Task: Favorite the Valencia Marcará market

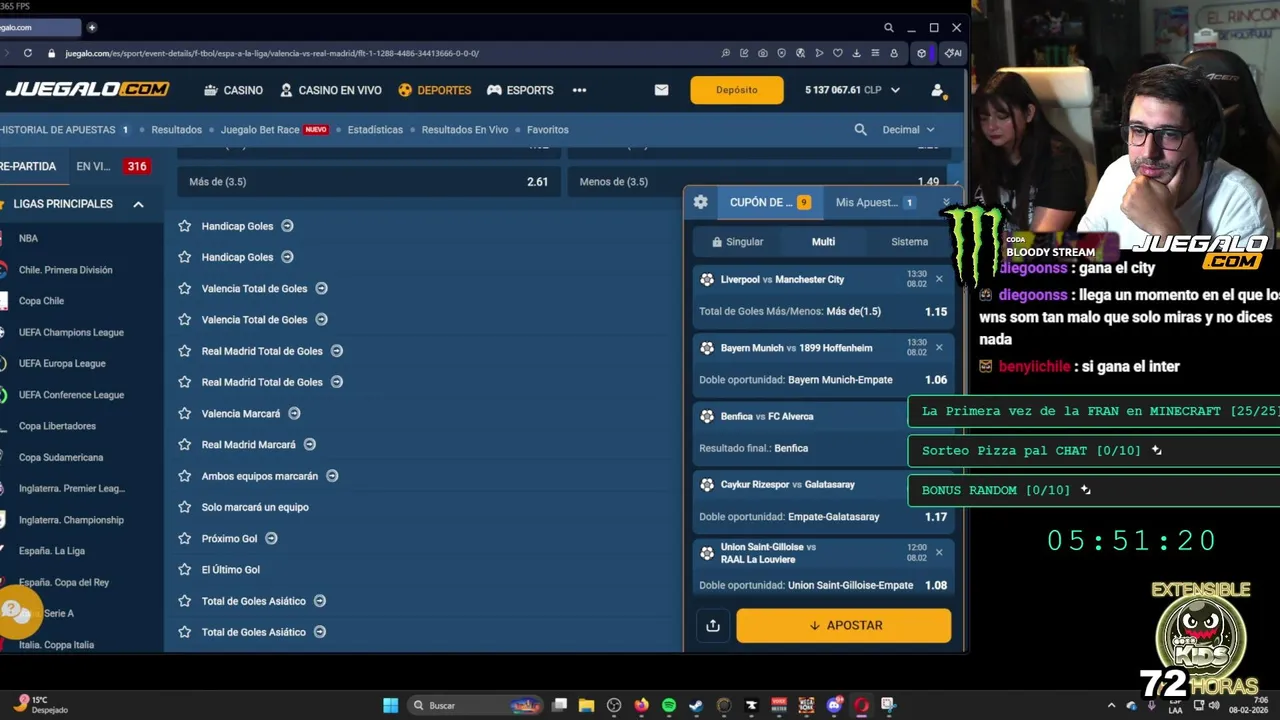Action: pyautogui.click(x=184, y=413)
